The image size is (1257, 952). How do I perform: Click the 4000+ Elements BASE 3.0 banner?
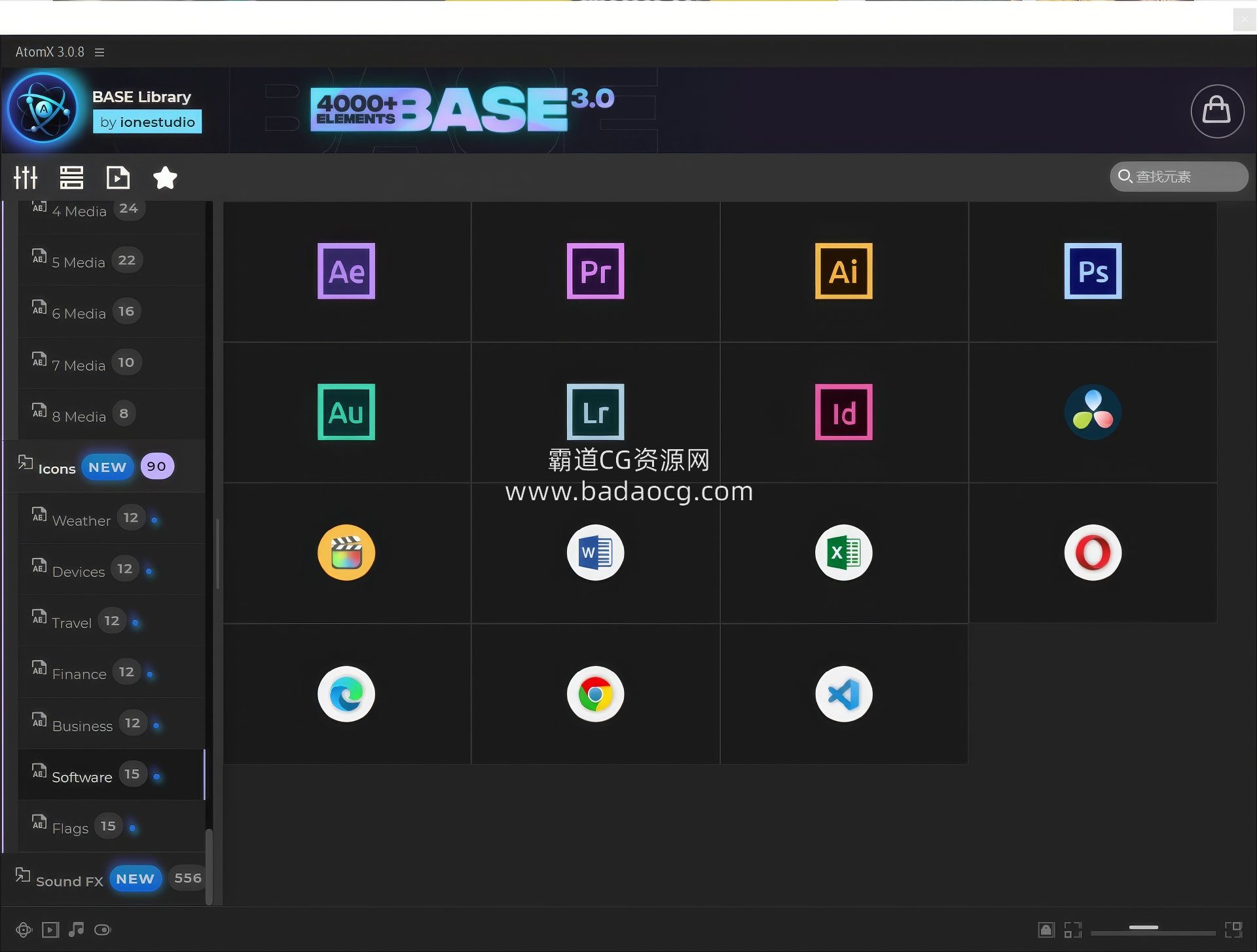coord(462,109)
